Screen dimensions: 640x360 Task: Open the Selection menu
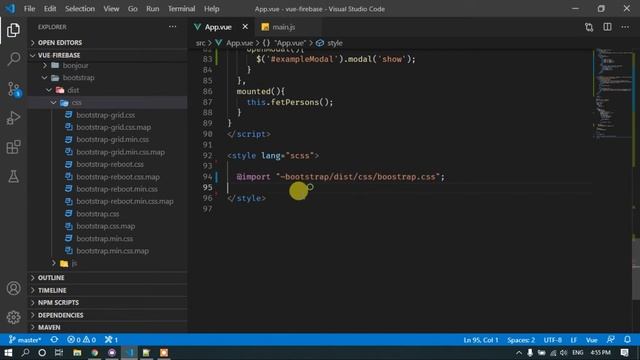coord(80,9)
